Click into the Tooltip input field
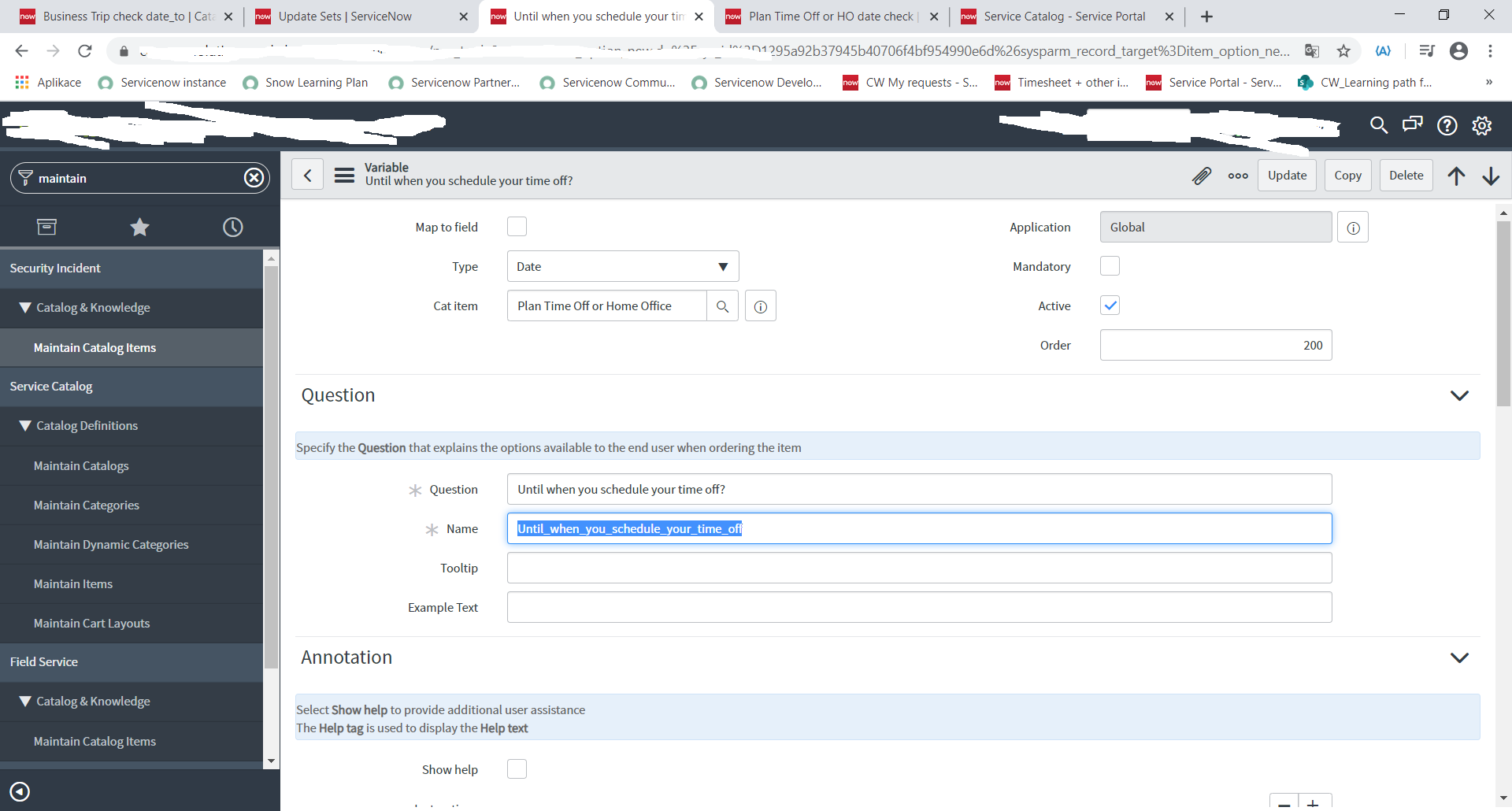The image size is (1512, 811). [x=919, y=568]
